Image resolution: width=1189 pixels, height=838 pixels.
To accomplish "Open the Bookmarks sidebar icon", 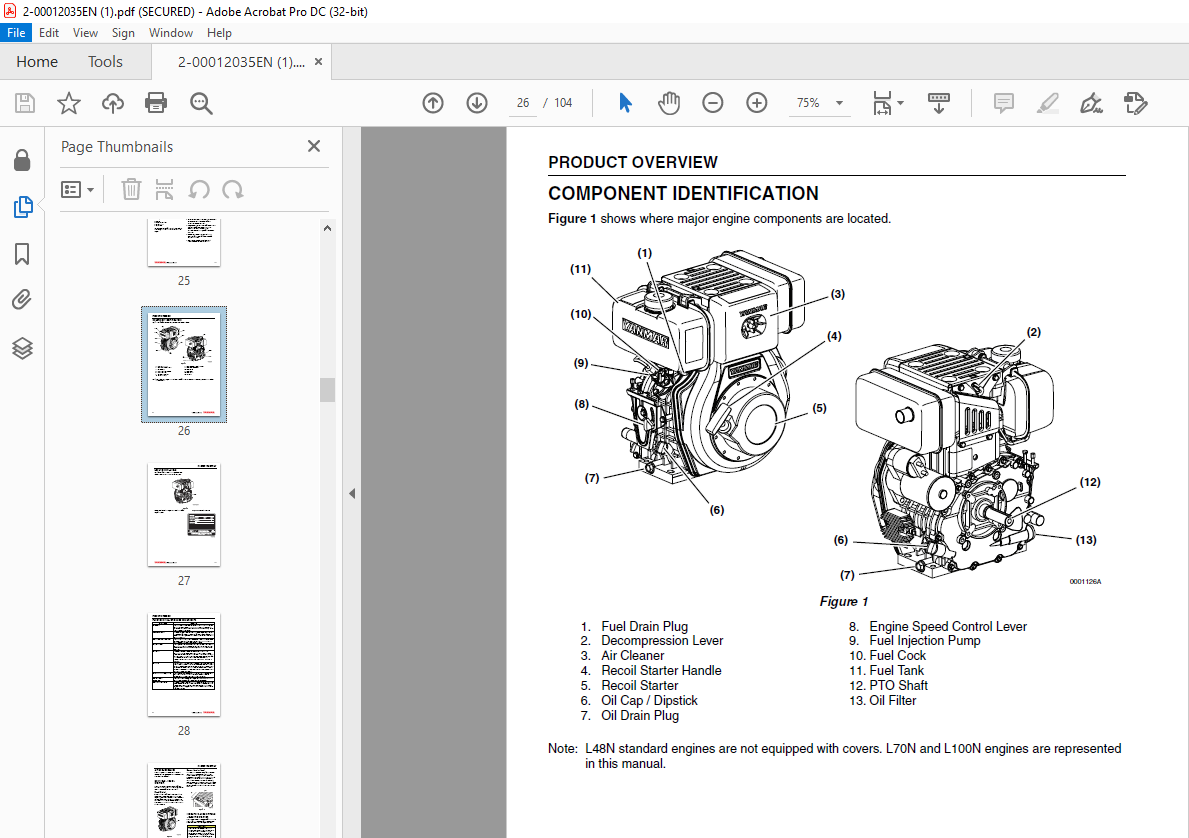I will coord(22,254).
